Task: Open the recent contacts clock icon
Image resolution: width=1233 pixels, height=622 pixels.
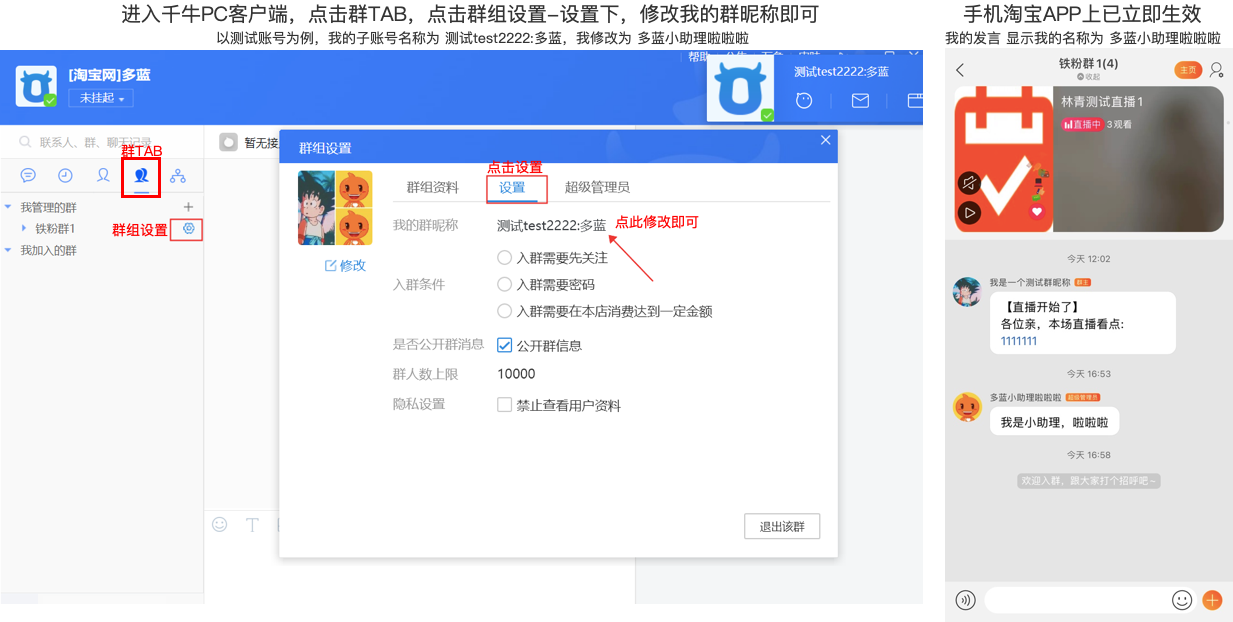Action: 65,175
